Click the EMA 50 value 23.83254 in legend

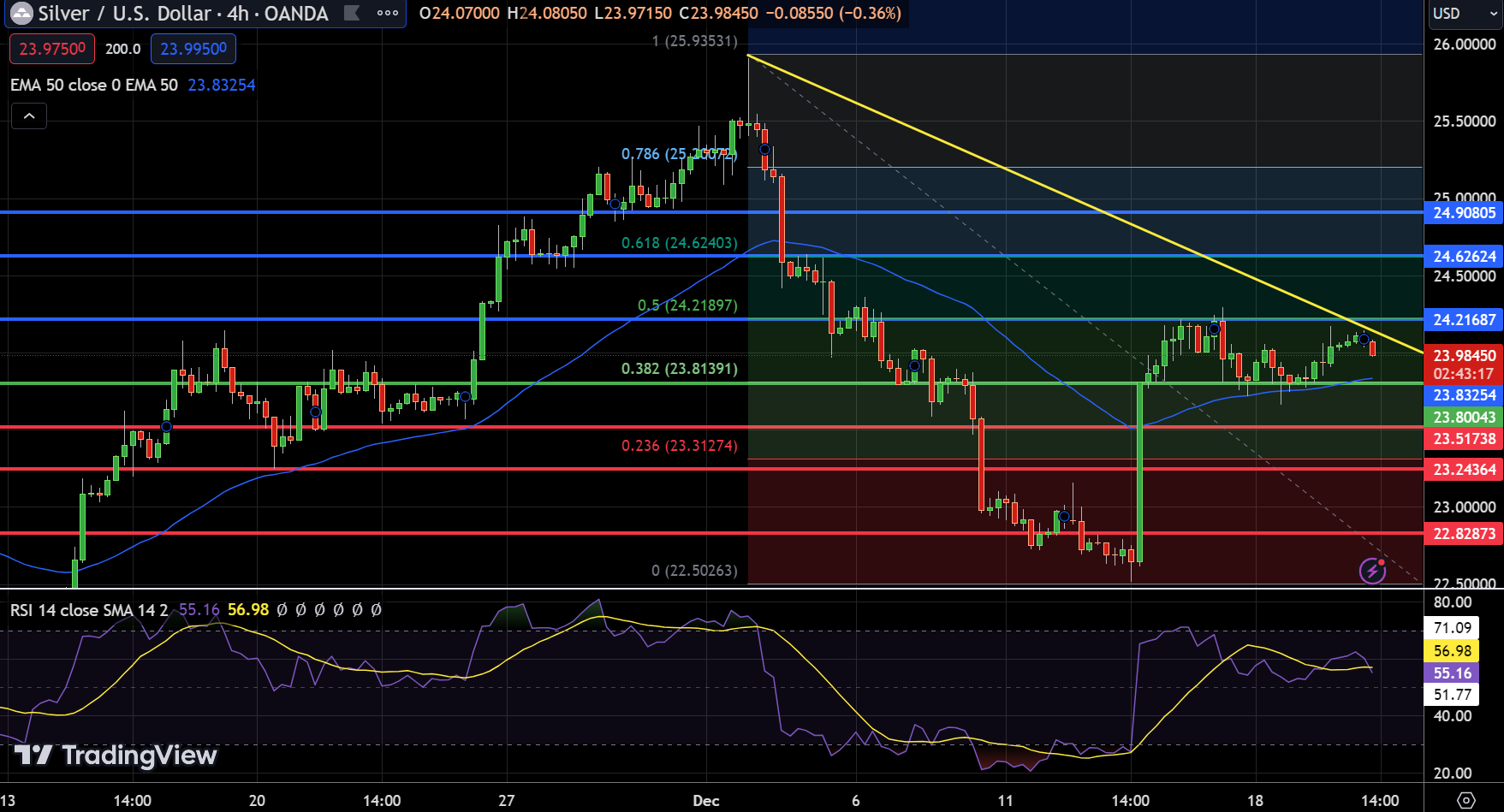tap(222, 85)
